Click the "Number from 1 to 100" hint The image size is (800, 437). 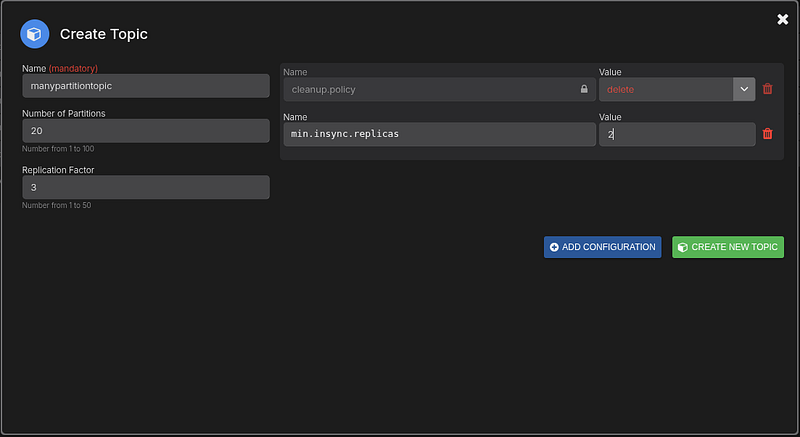(57, 149)
